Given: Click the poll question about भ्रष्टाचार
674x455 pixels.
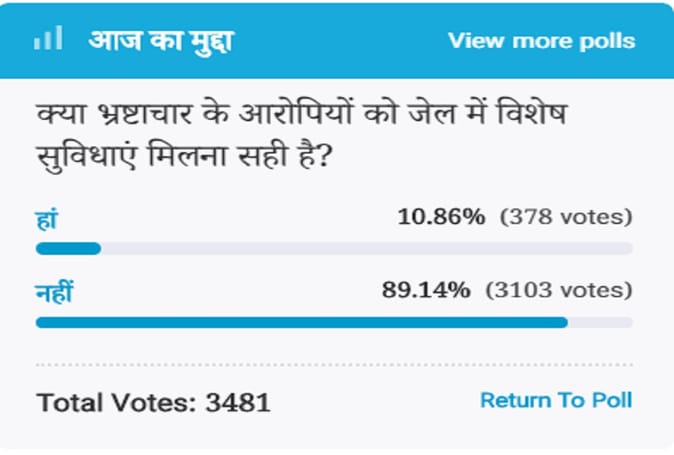Looking at the screenshot, I should 302,134.
